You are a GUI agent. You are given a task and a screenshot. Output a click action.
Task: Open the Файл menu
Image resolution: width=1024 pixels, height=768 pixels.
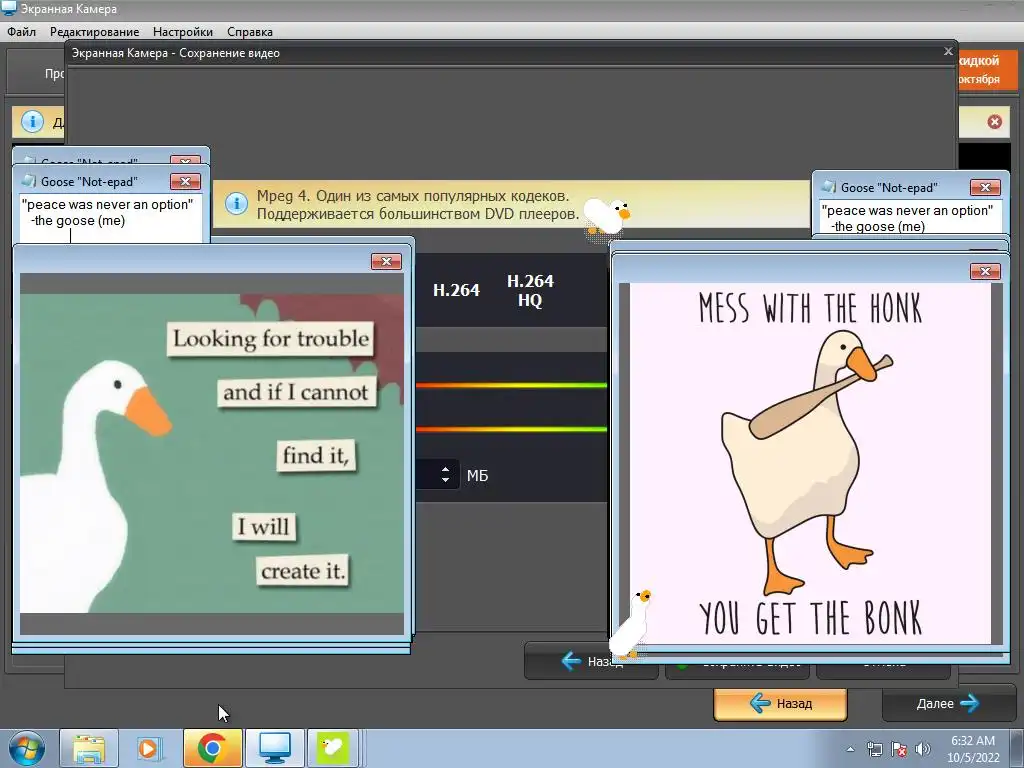pos(22,31)
